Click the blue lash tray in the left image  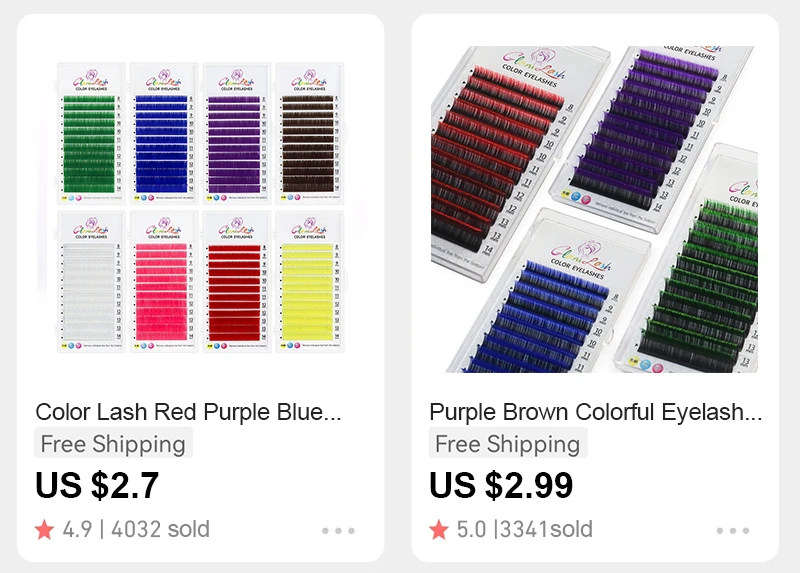[x=164, y=134]
